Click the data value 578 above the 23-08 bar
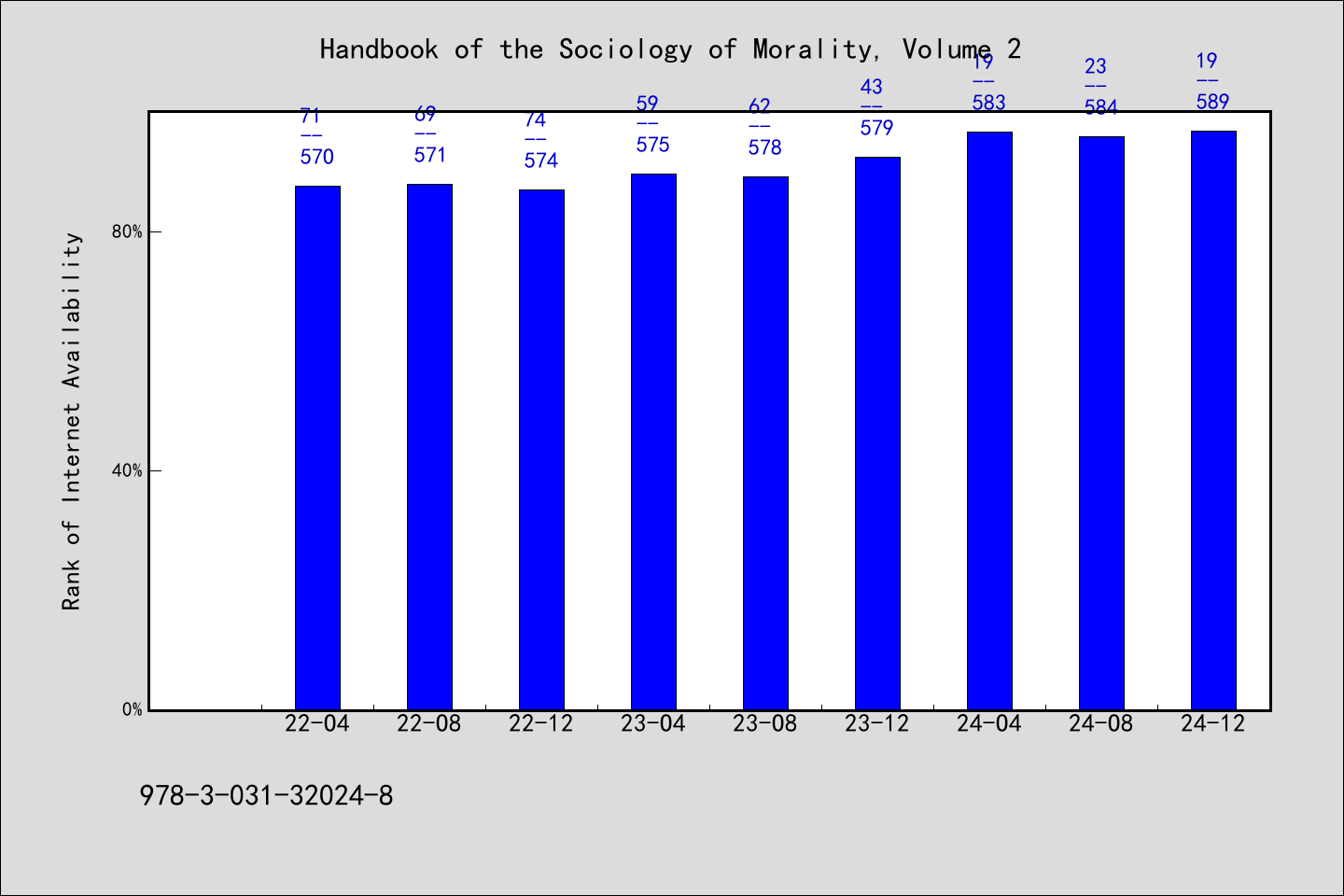This screenshot has width=1344, height=896. click(x=765, y=147)
